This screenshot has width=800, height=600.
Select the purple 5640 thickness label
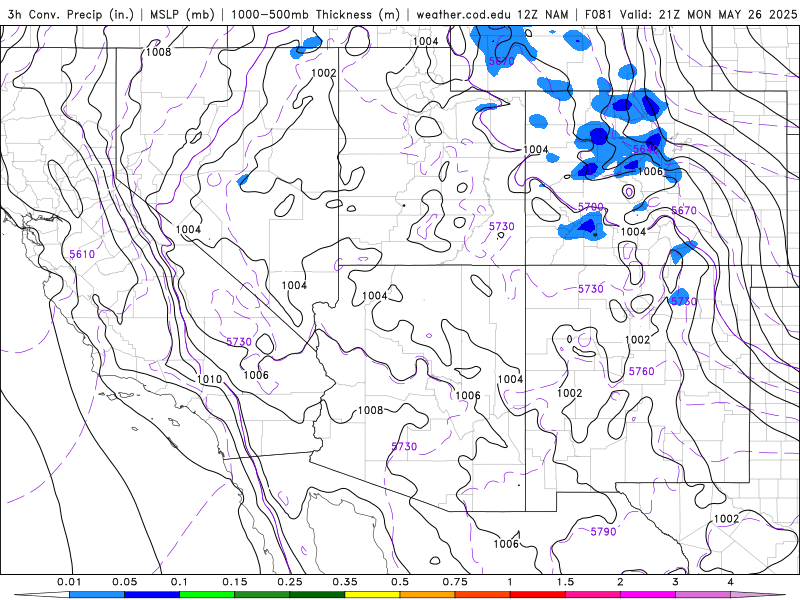pyautogui.click(x=645, y=149)
